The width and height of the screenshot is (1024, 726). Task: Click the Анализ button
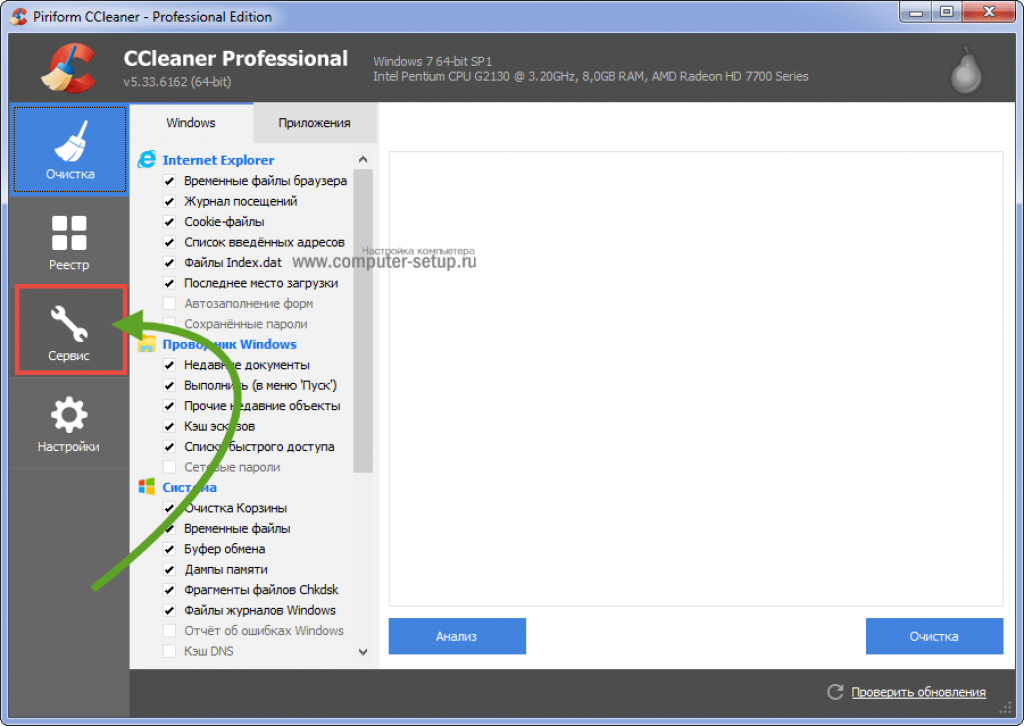[x=457, y=637]
